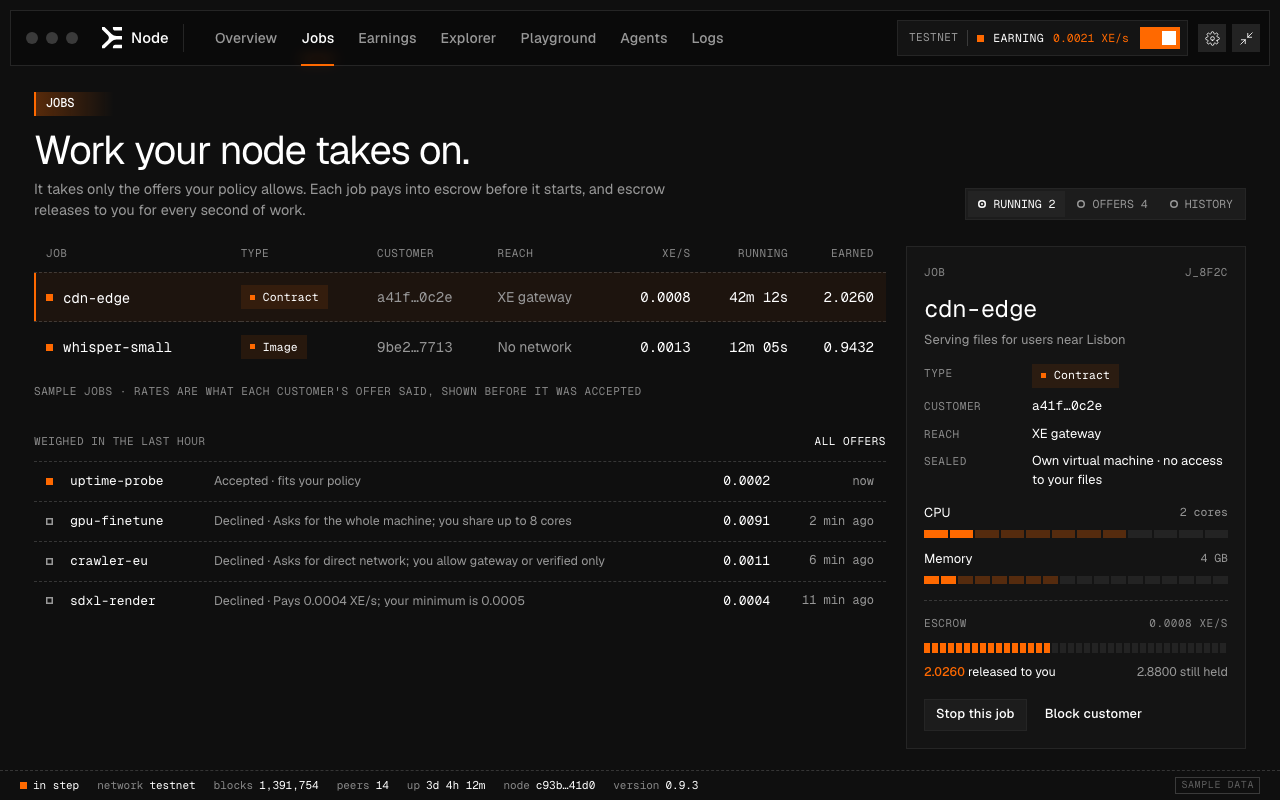The height and width of the screenshot is (800, 1280).
Task: Click the SAMPLE DATA badge
Action: [1216, 785]
